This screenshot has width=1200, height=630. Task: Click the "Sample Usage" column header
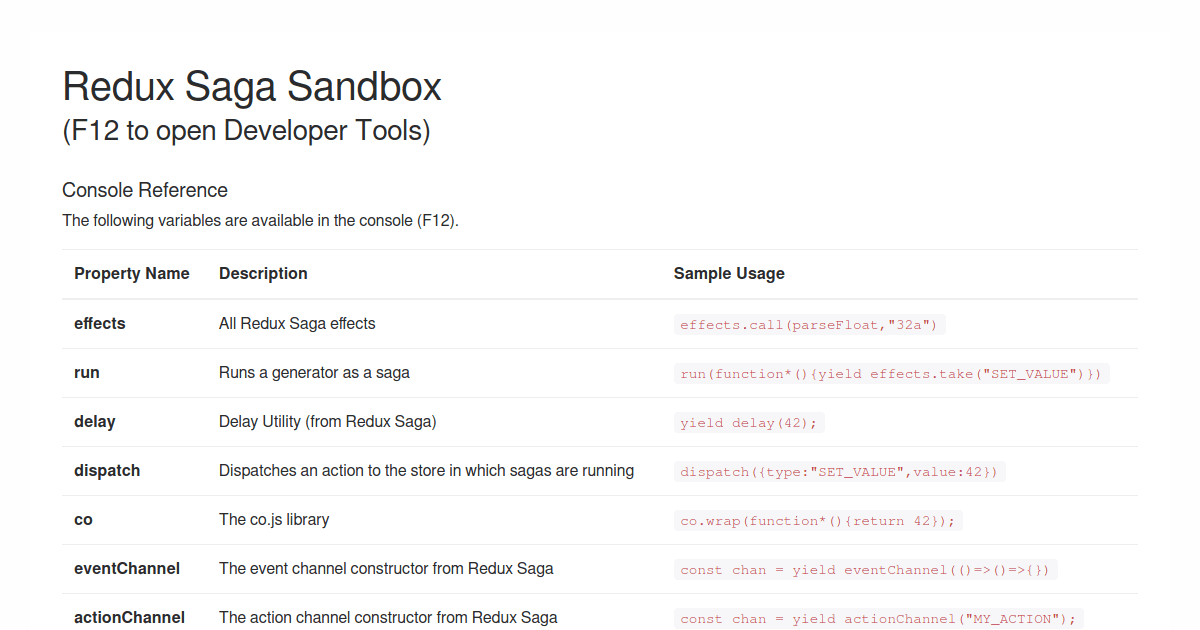(729, 273)
